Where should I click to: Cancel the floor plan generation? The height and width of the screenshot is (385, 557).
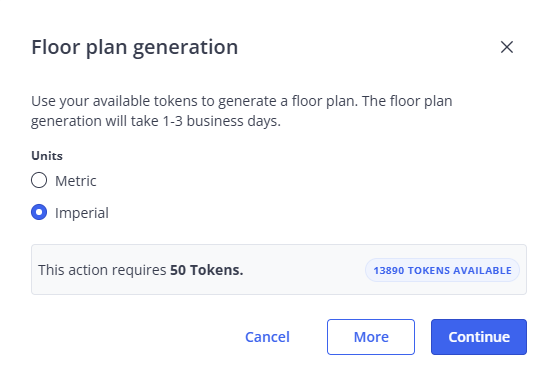coord(267,337)
